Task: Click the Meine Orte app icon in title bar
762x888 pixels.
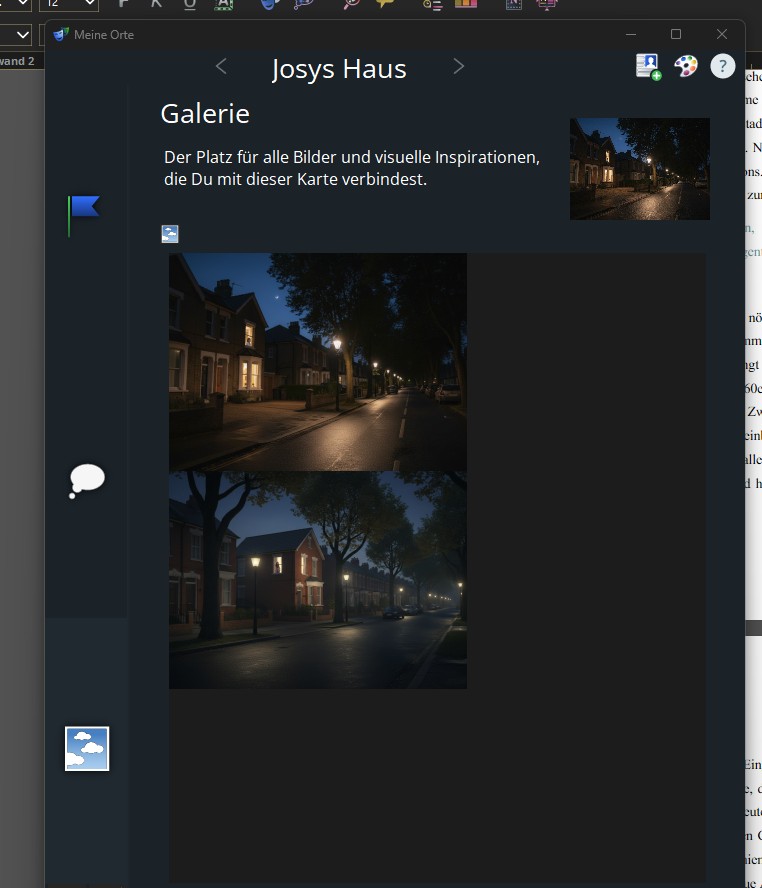Action: [x=61, y=35]
